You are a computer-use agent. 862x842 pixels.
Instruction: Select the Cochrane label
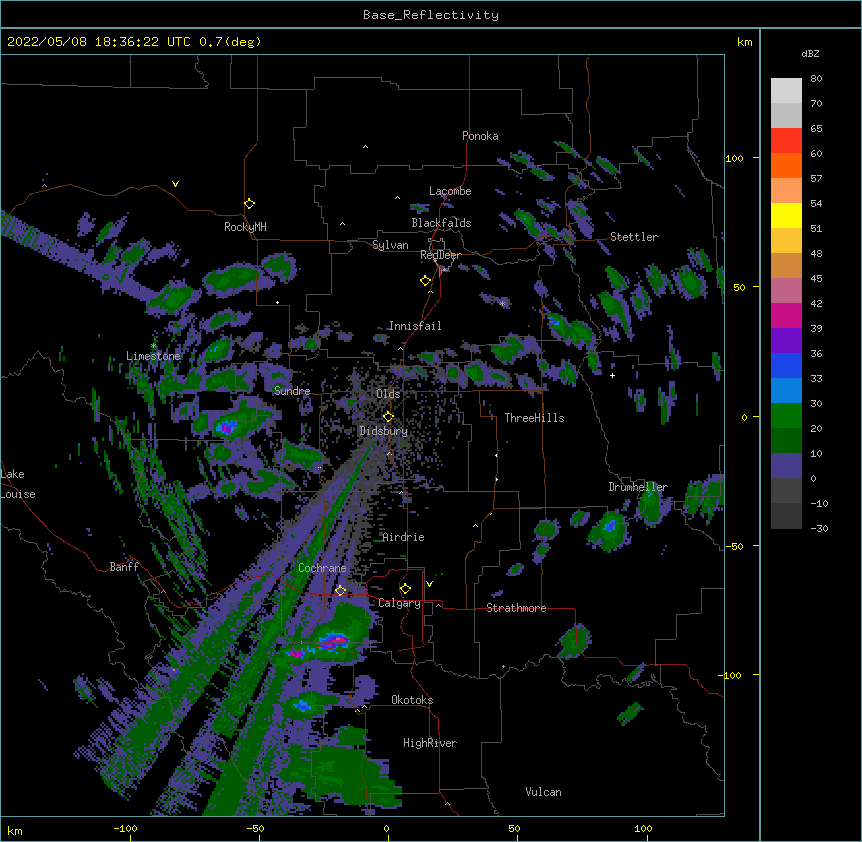322,568
